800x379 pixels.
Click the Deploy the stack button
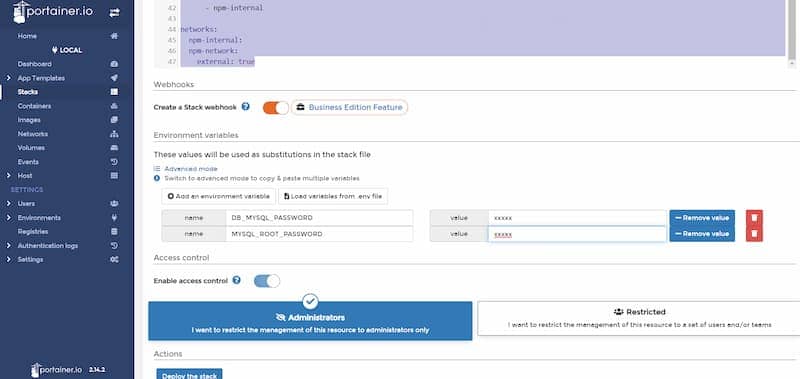(189, 375)
